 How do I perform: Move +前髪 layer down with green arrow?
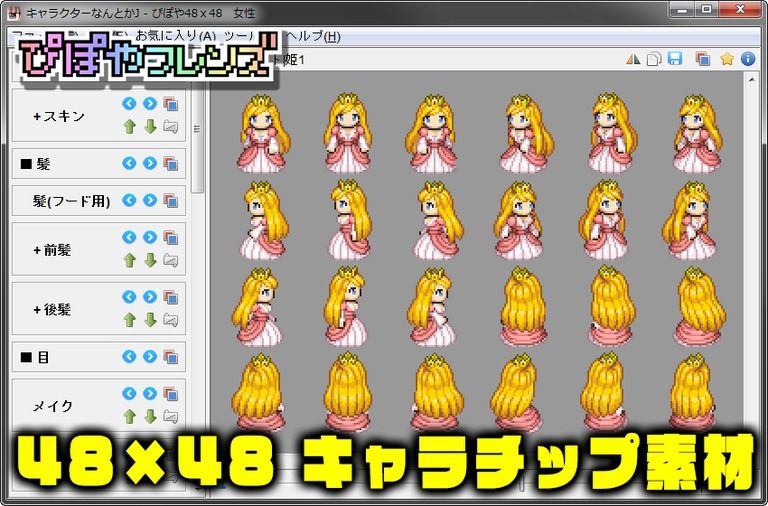pyautogui.click(x=150, y=260)
